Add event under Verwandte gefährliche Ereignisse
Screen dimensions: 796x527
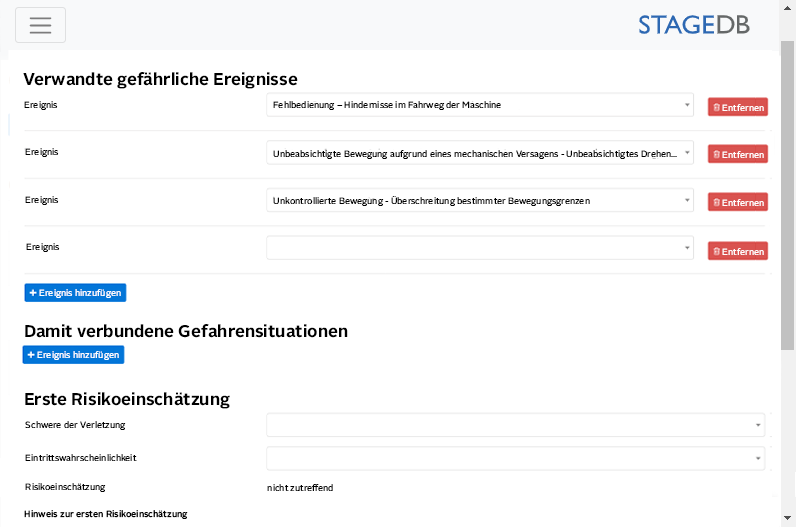[75, 292]
